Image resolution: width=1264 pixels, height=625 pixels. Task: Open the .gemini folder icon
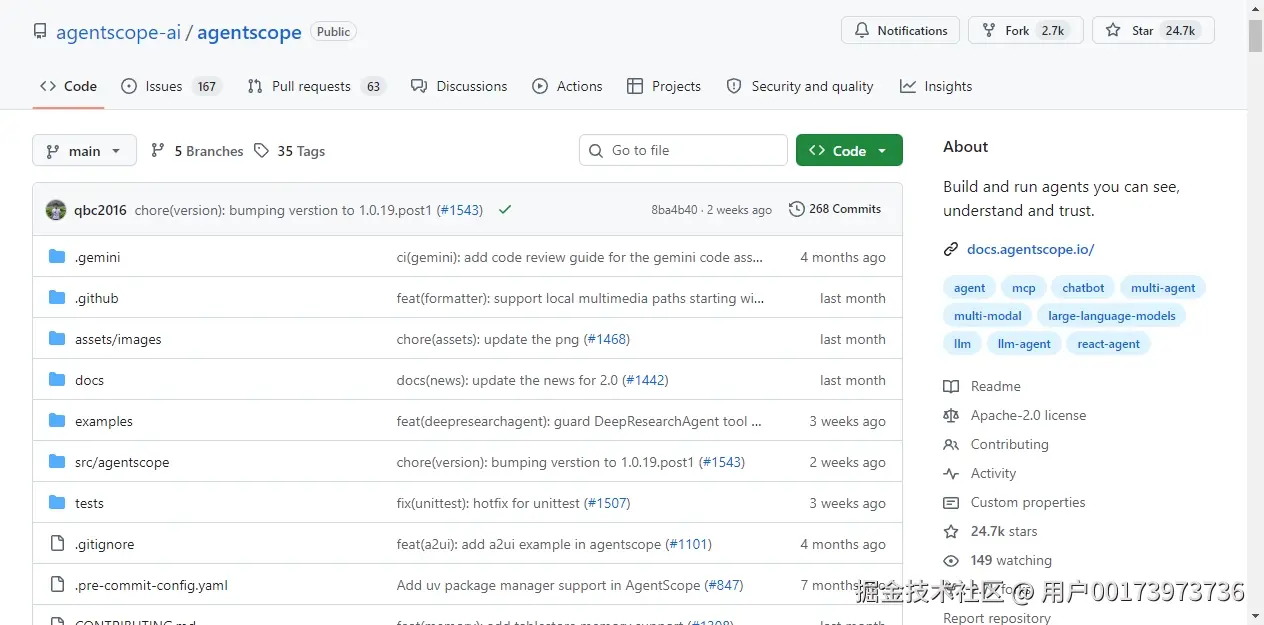(57, 257)
